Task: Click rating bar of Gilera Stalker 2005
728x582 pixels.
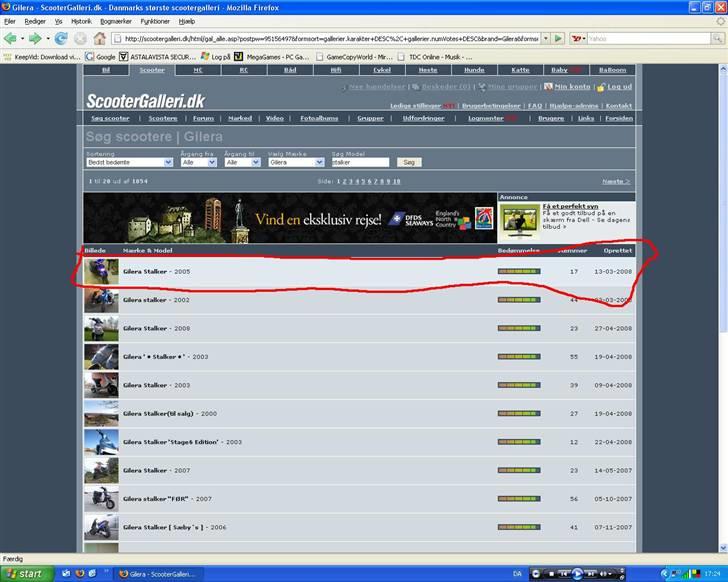Action: pos(518,271)
